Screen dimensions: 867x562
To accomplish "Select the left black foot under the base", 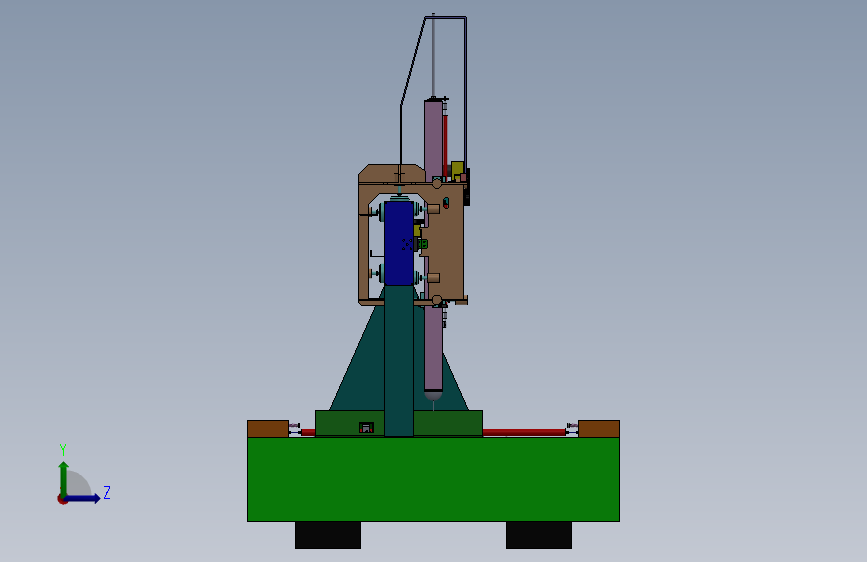I will click(x=328, y=535).
